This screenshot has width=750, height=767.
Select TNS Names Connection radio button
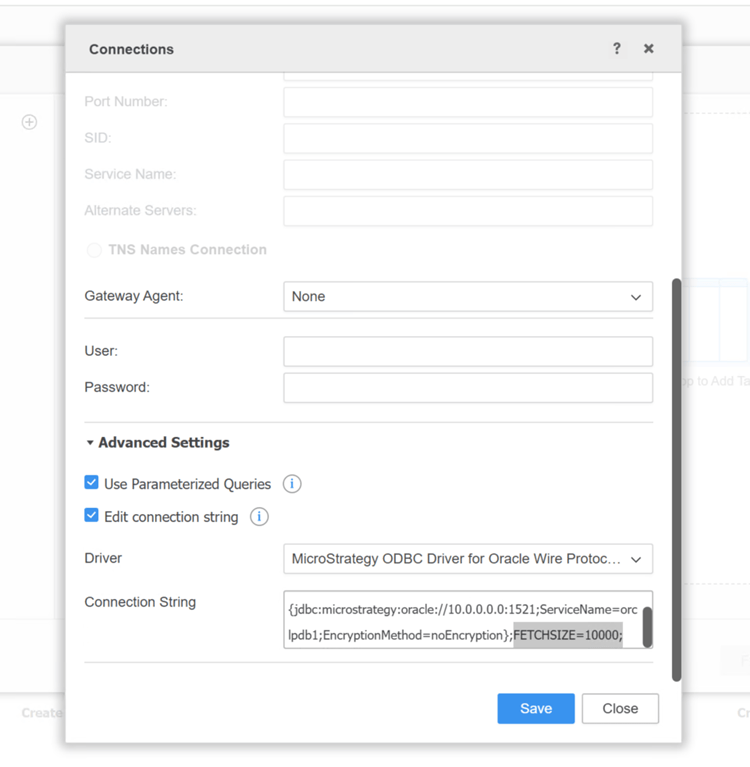click(x=94, y=250)
